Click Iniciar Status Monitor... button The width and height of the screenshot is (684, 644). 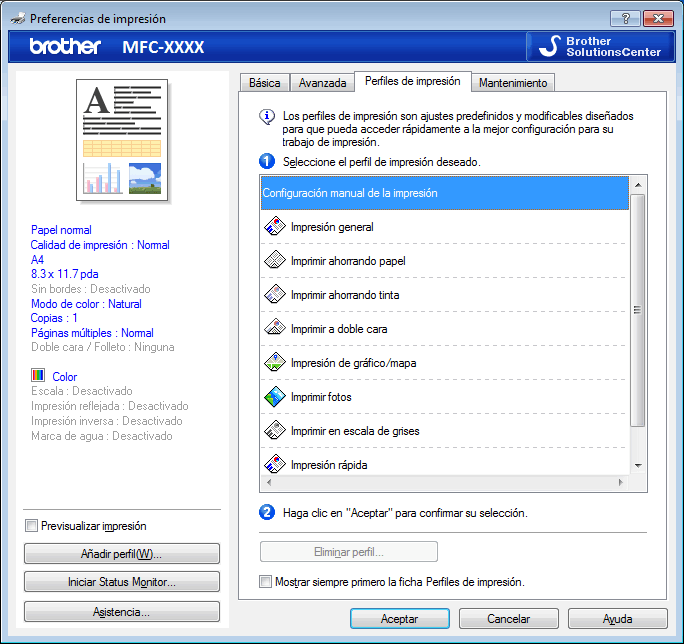pyautogui.click(x=122, y=582)
